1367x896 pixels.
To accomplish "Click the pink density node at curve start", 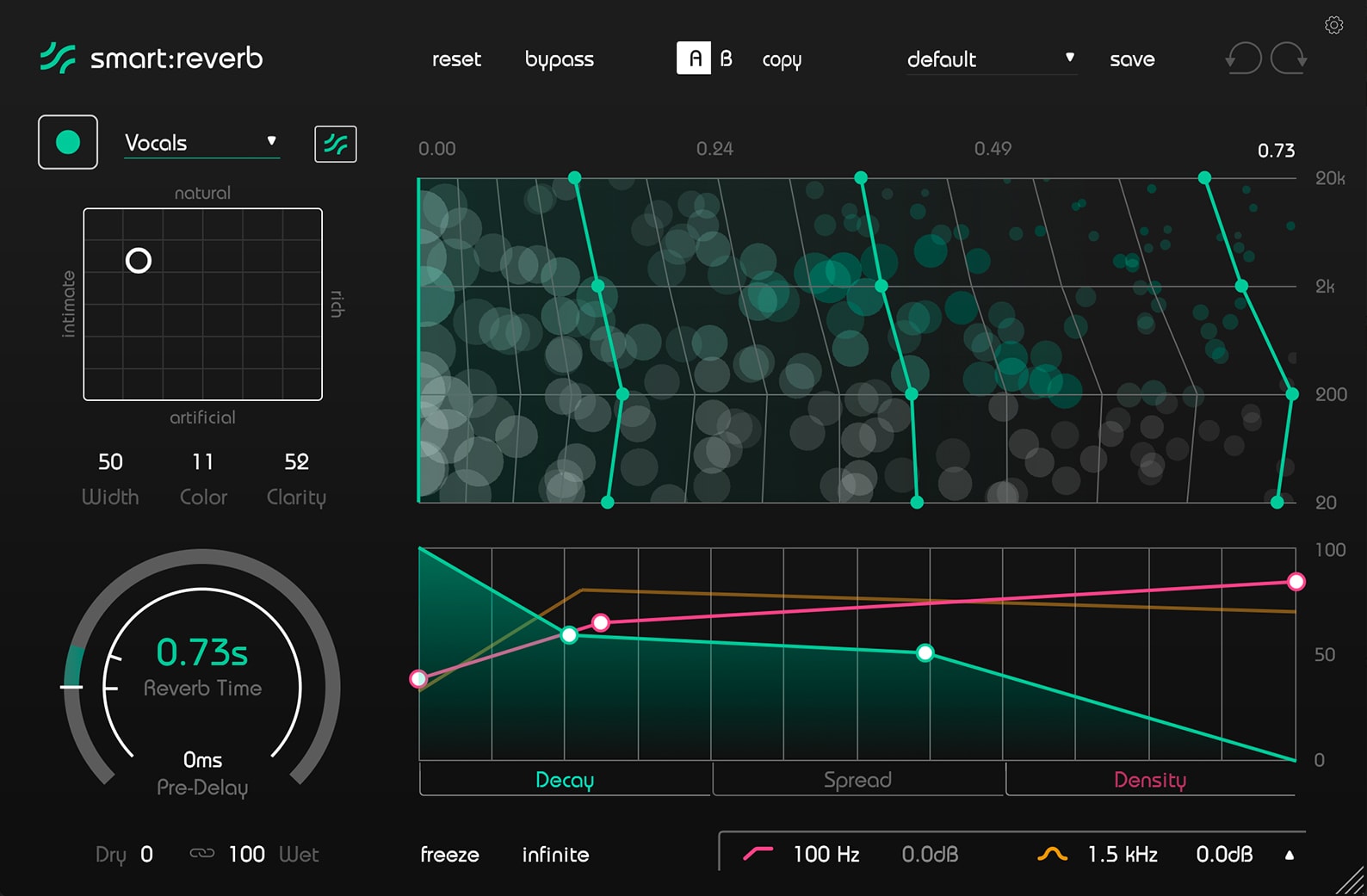I will pyautogui.click(x=418, y=679).
